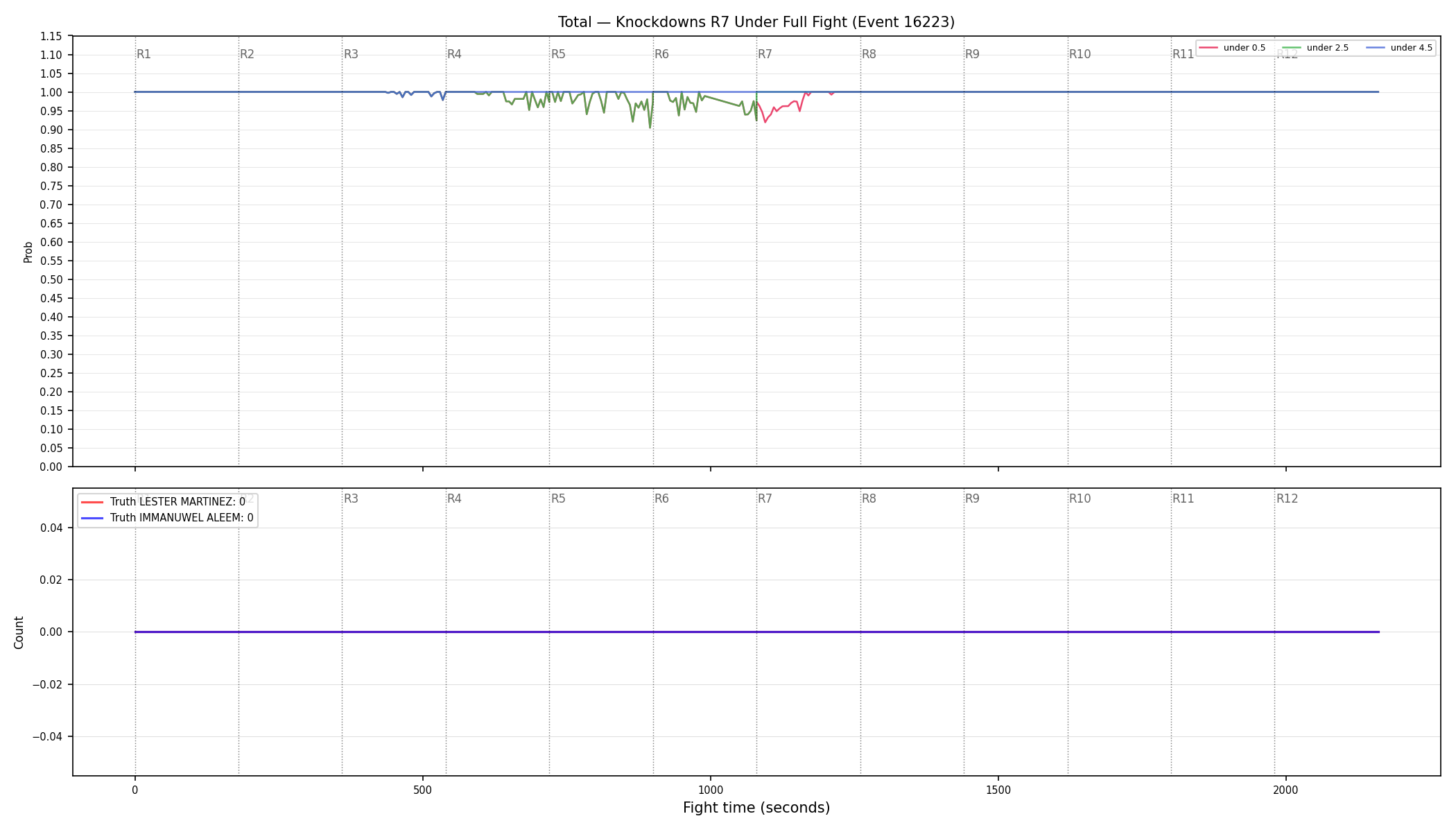Click the R10 round label in Count chart
The image size is (1456, 832).
(1080, 499)
